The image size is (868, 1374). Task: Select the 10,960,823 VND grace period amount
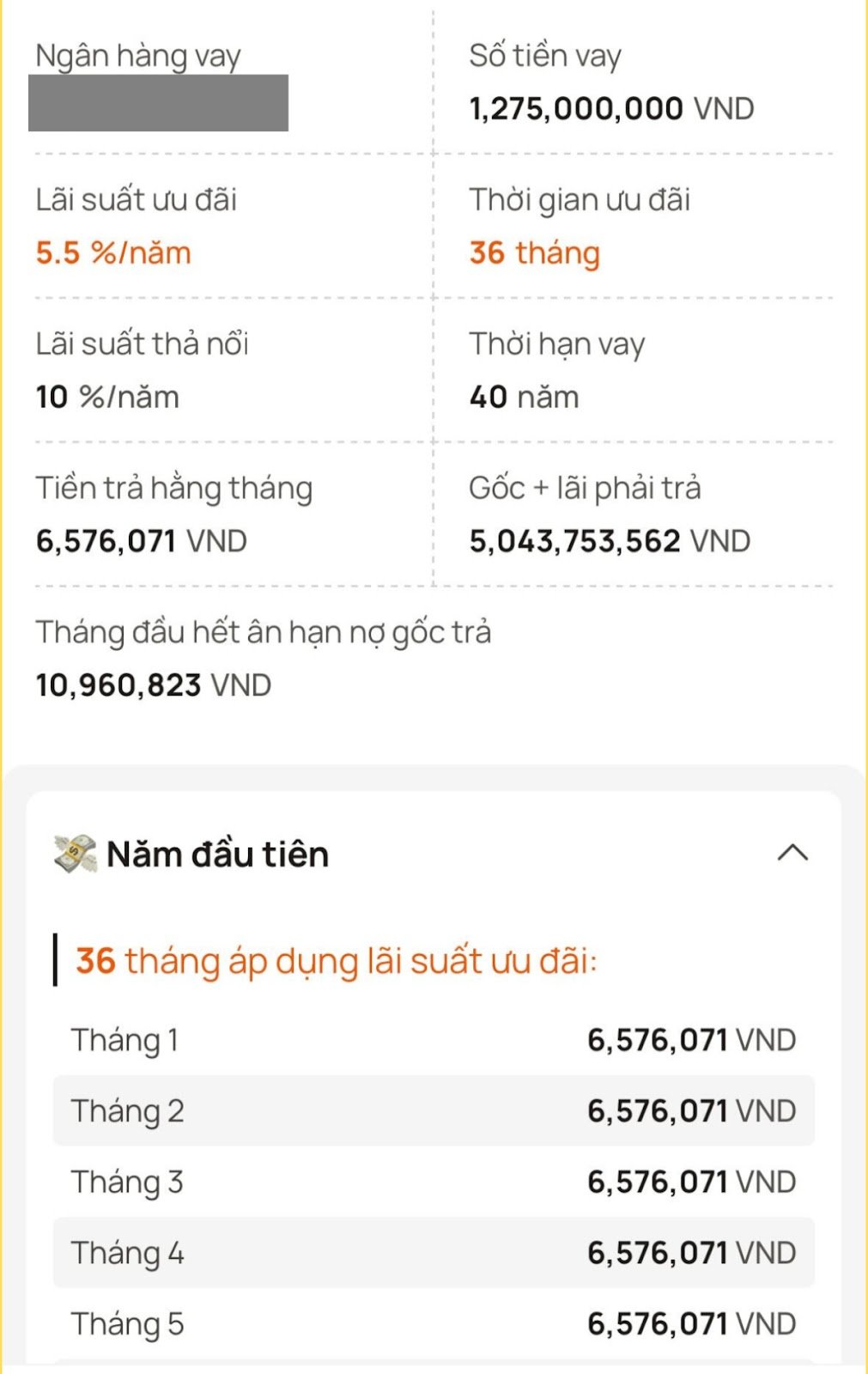tap(154, 686)
